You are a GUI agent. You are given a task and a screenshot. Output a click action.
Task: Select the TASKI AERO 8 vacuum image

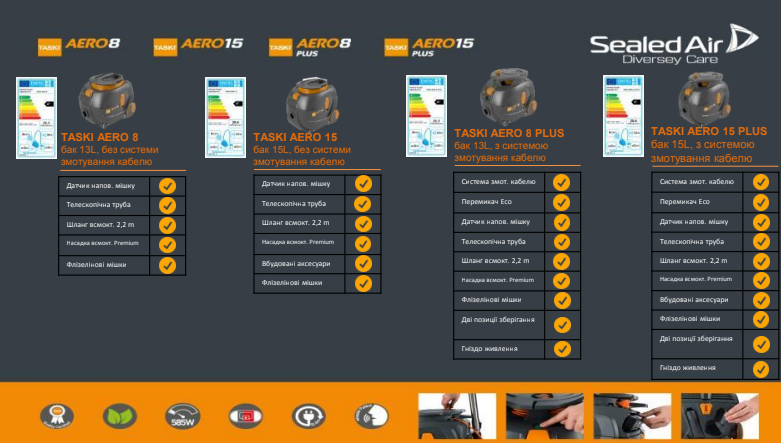point(107,101)
